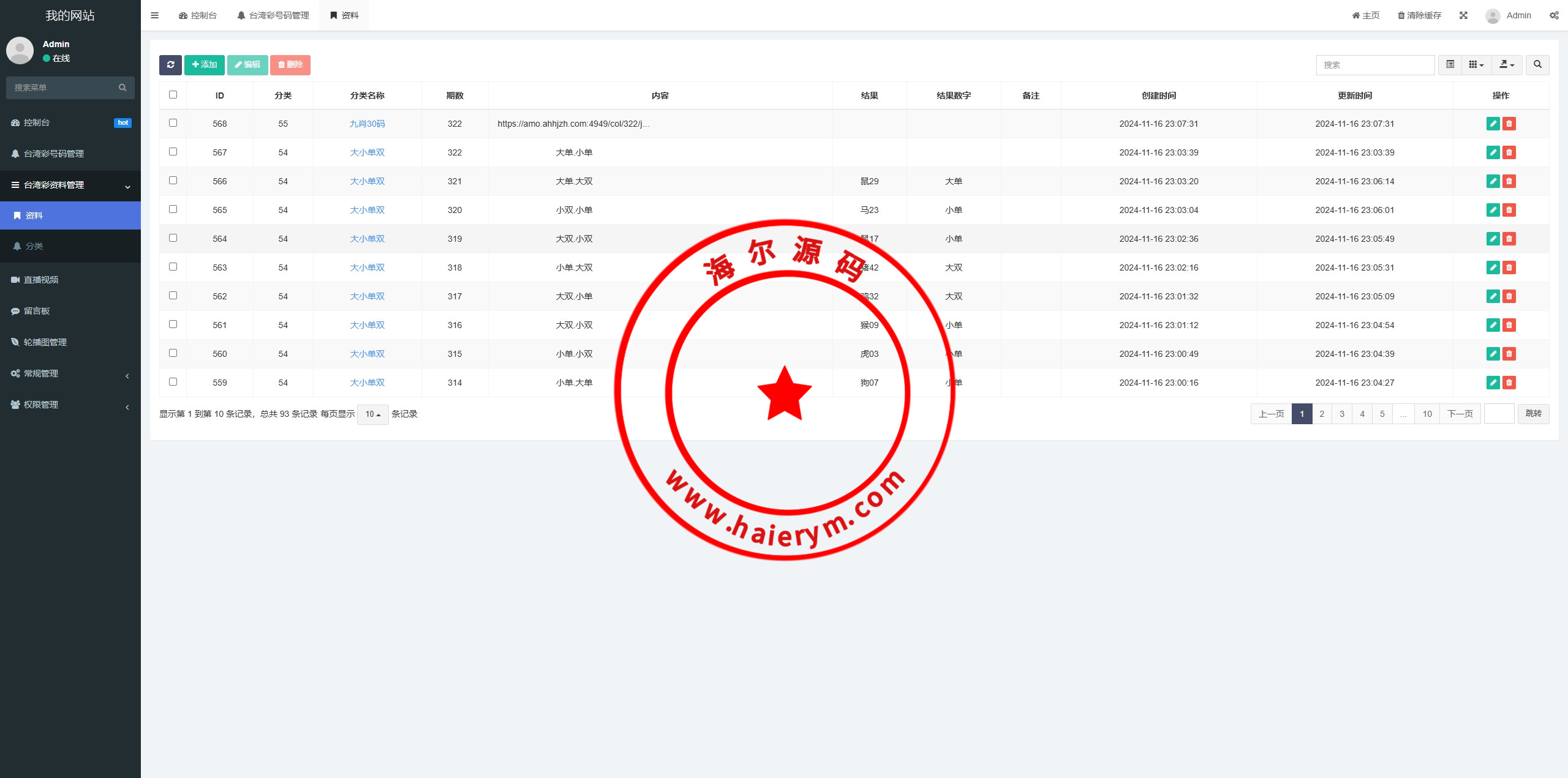Go to page 3 in pagination
Image resolution: width=1568 pixels, height=778 pixels.
click(x=1342, y=414)
